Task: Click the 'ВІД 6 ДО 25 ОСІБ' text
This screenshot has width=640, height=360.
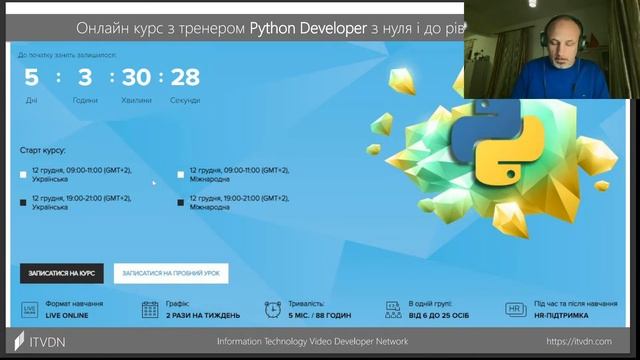Action: (439, 316)
